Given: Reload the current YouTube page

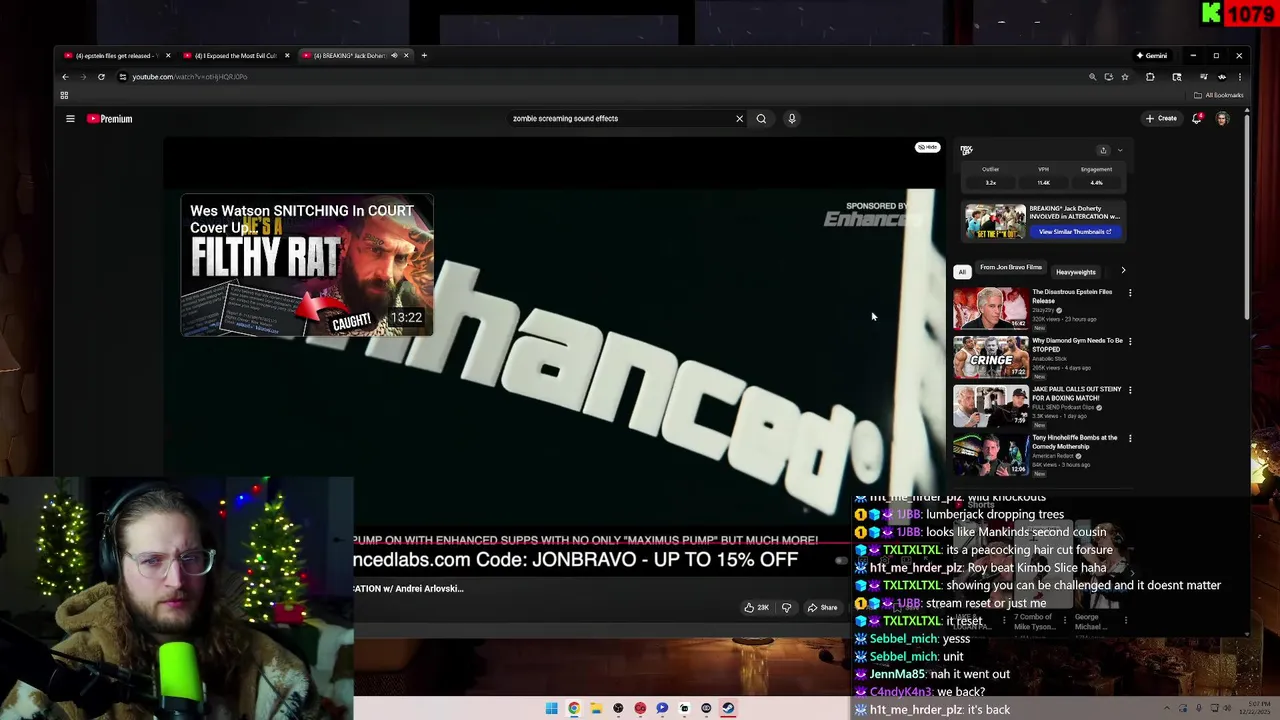Looking at the screenshot, I should 101,77.
